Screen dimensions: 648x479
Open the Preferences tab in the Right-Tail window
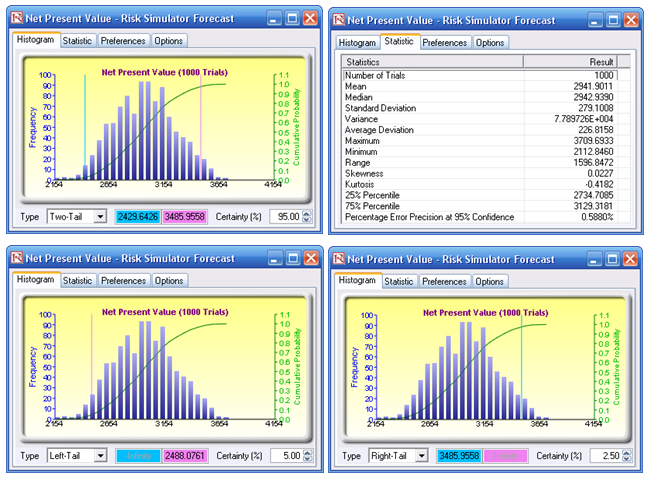[444, 281]
